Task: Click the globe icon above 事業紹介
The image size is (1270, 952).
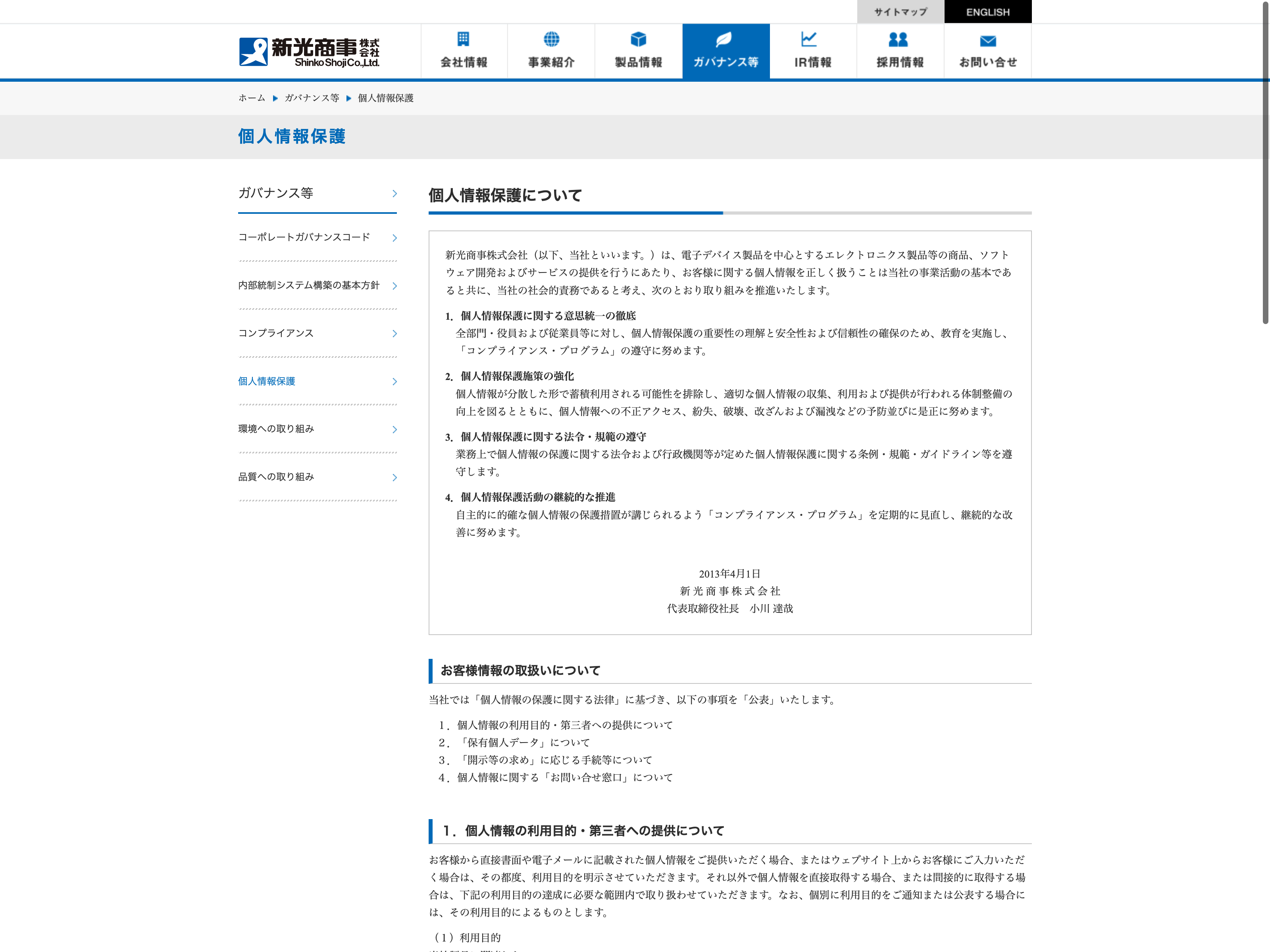Action: (551, 39)
